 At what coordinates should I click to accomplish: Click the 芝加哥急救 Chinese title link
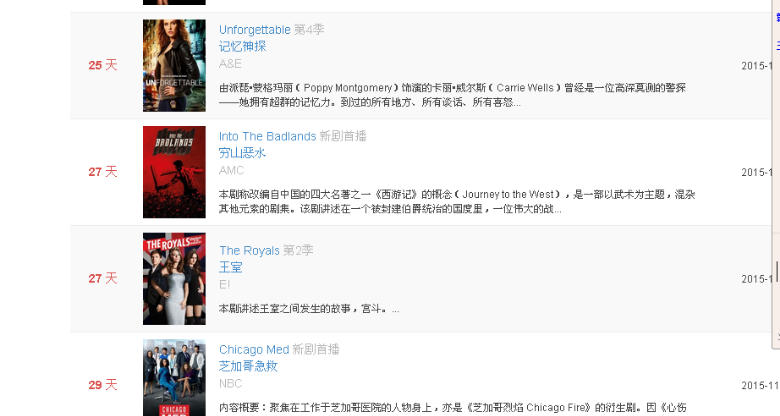248,366
